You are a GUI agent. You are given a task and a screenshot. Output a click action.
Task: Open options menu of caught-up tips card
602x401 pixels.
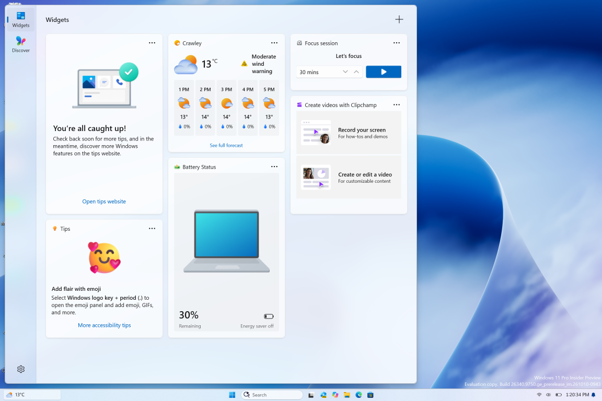152,43
